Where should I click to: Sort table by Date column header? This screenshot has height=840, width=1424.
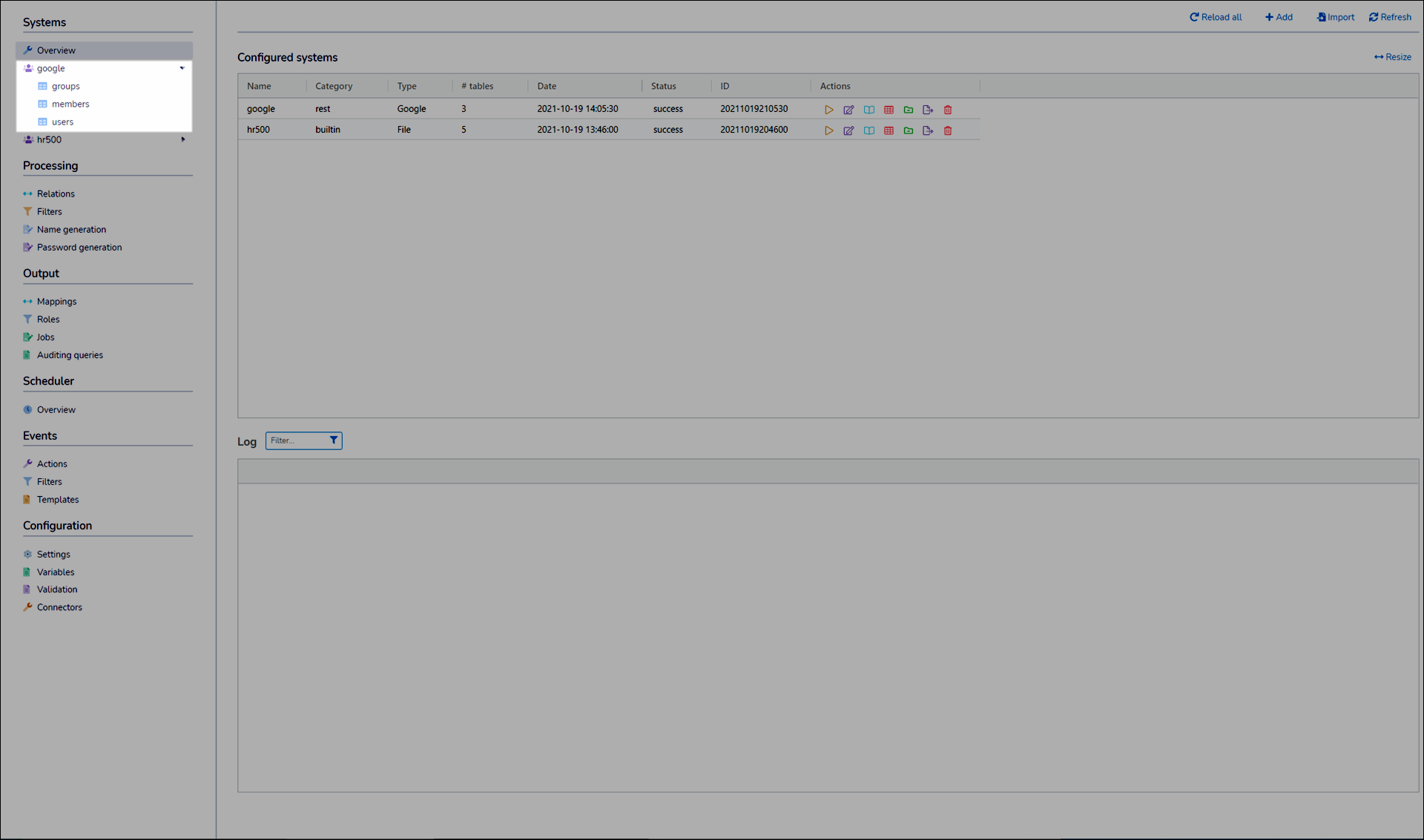[x=547, y=86]
